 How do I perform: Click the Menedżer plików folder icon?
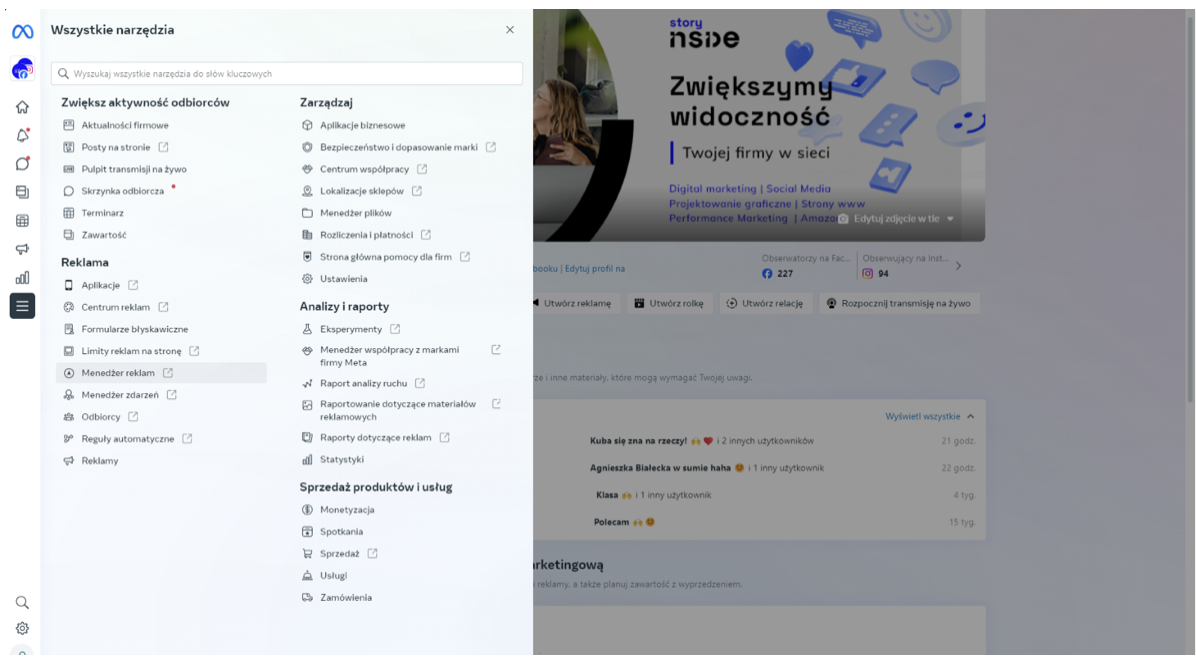307,213
